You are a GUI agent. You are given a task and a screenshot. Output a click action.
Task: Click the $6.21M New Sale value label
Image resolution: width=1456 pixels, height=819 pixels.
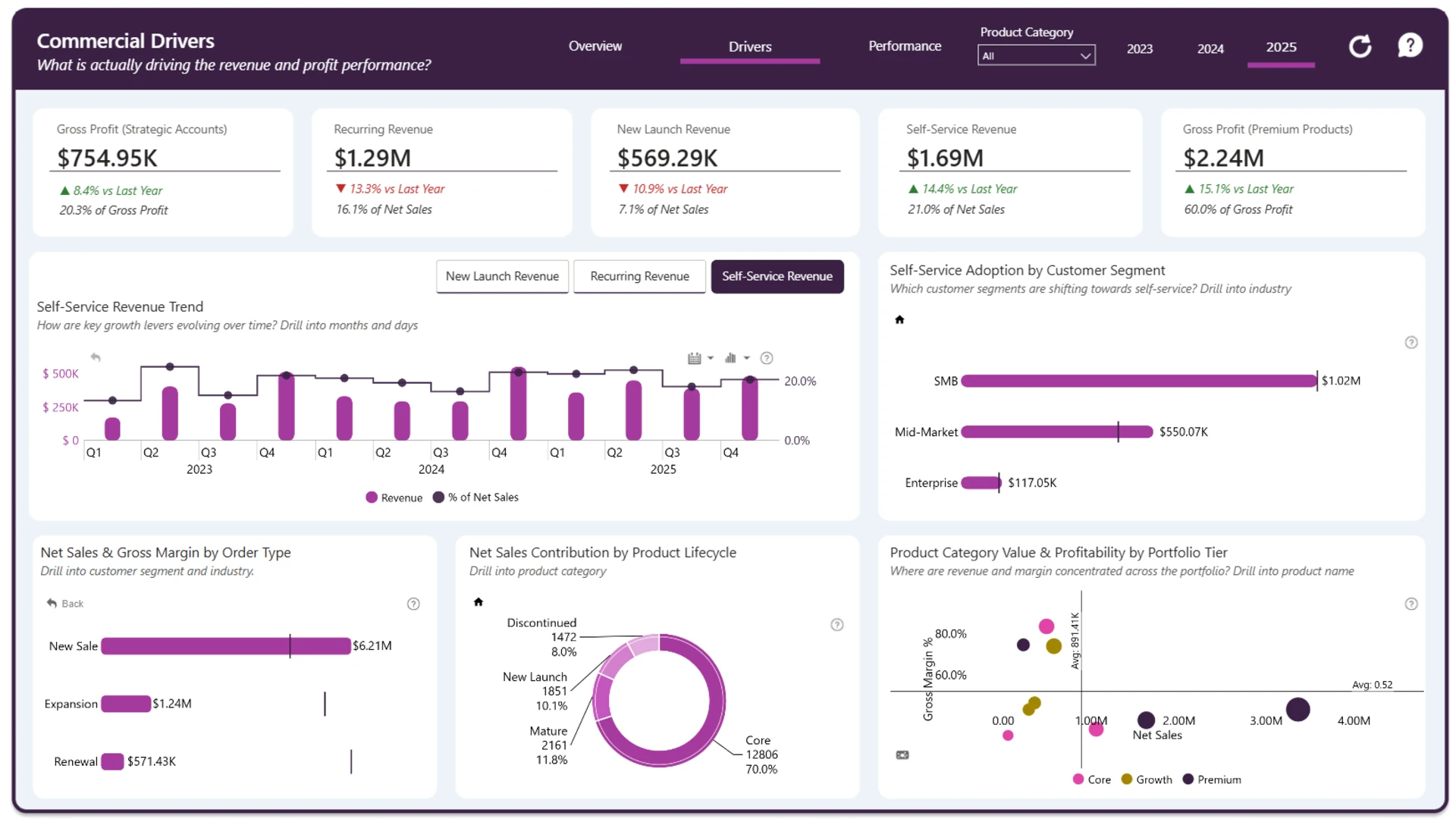pos(372,646)
